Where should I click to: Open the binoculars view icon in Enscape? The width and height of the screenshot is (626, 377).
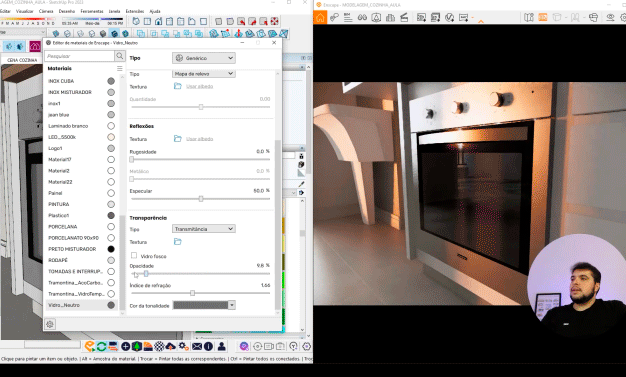tap(362, 18)
